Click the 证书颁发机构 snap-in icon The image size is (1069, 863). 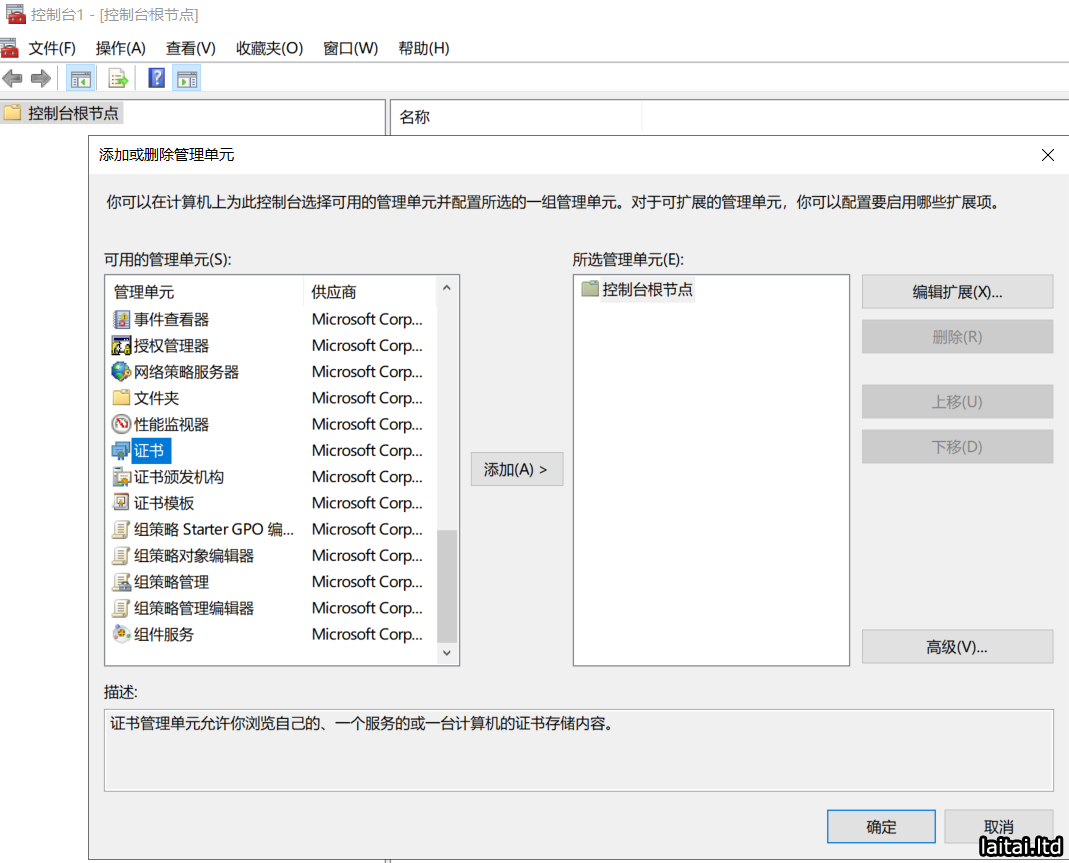point(121,477)
